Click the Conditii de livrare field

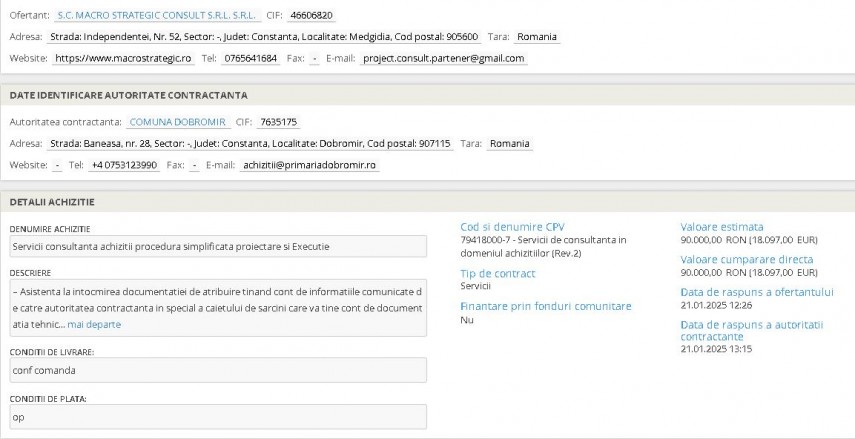pyautogui.click(x=216, y=370)
